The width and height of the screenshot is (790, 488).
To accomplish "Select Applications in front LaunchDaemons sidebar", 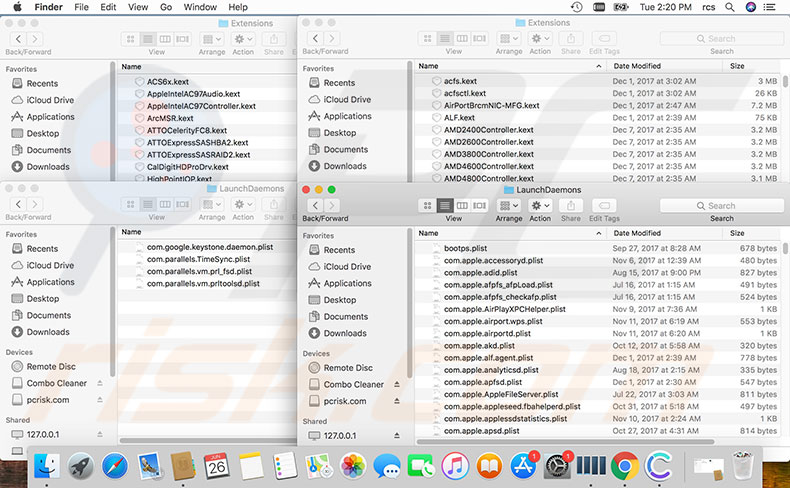I will coord(347,283).
